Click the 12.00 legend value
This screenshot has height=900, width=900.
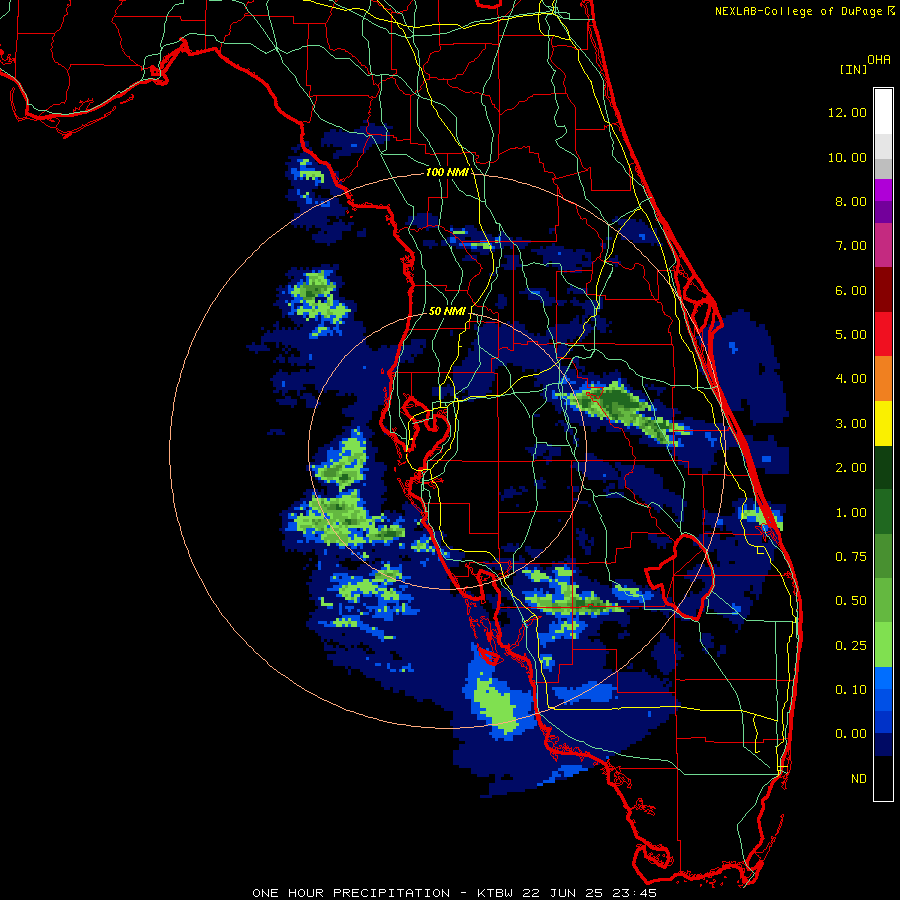(x=847, y=112)
